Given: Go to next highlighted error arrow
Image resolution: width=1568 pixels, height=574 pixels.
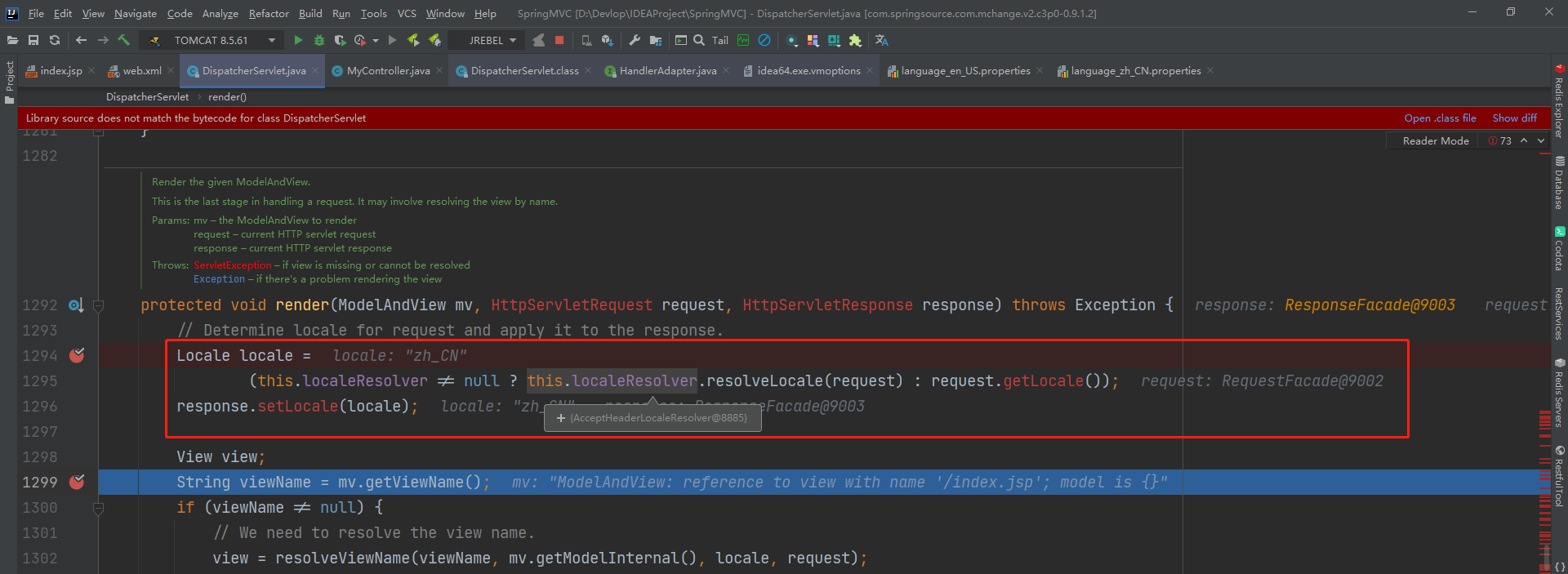Looking at the screenshot, I should coord(1541,141).
